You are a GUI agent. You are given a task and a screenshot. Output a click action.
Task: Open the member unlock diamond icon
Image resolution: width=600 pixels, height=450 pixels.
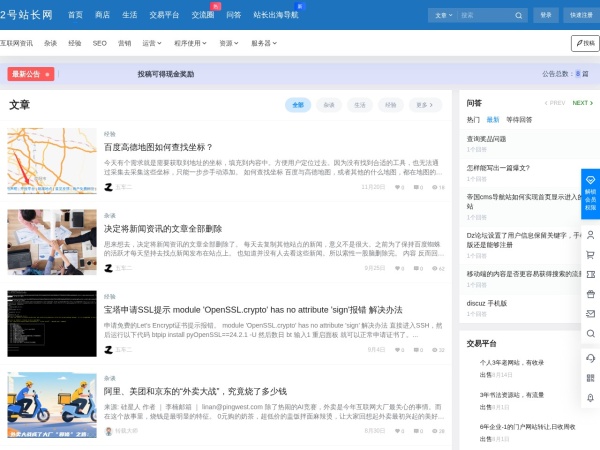click(x=590, y=180)
